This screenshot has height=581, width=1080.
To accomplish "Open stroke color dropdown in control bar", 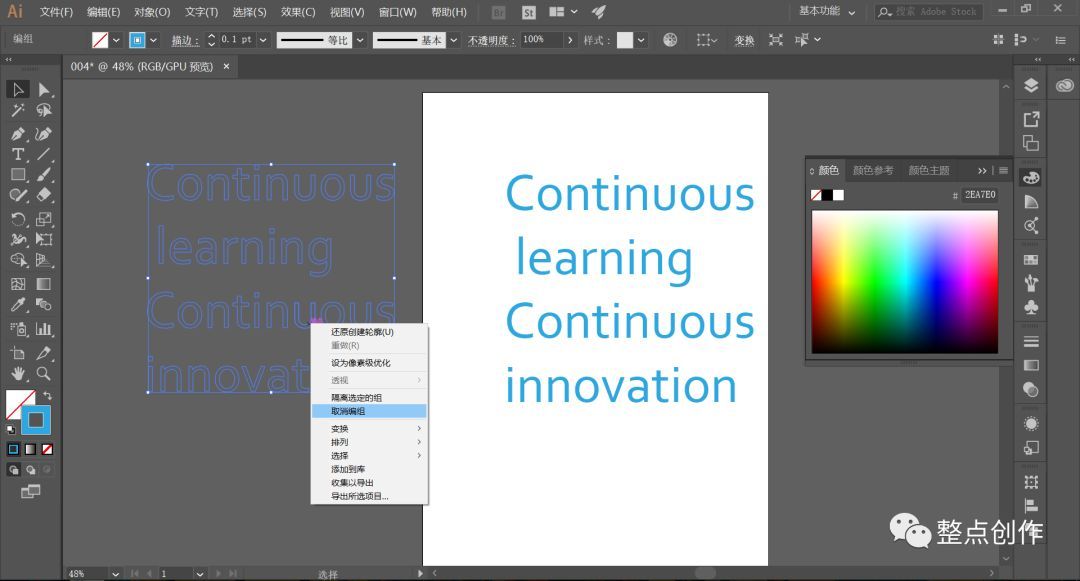I will pyautogui.click(x=153, y=40).
